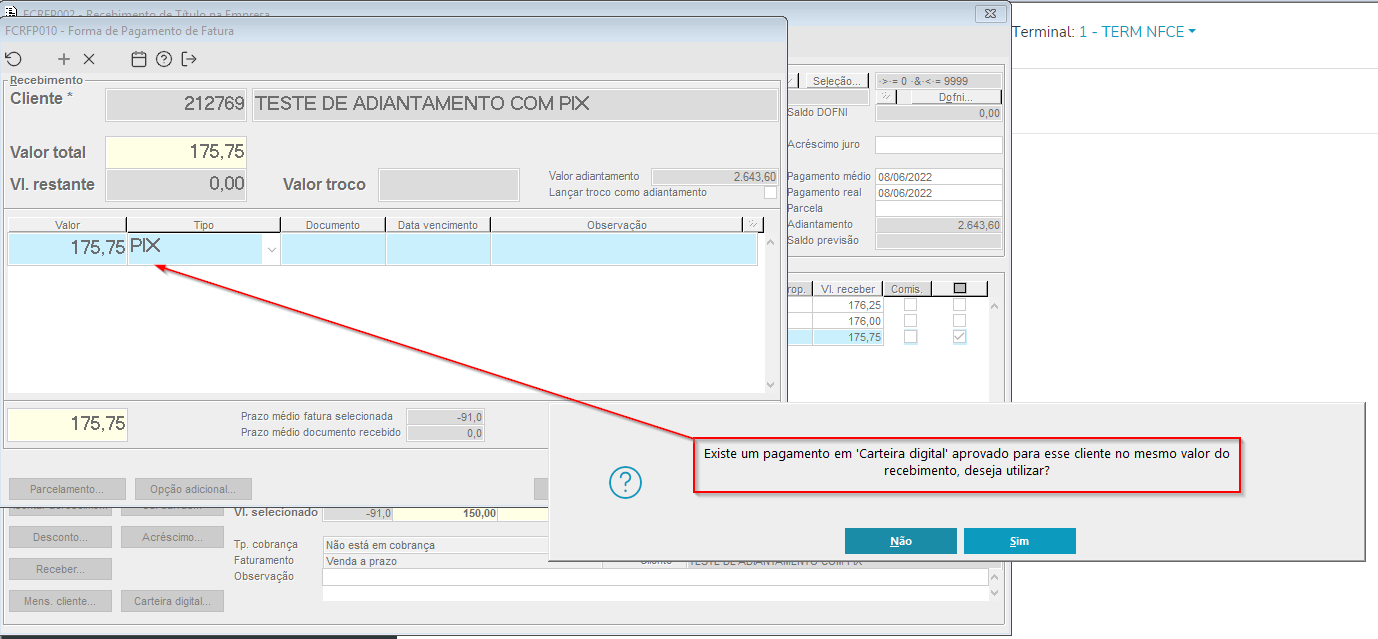Click the grid options icon beside Observação header
The height and width of the screenshot is (639, 1378).
click(752, 225)
